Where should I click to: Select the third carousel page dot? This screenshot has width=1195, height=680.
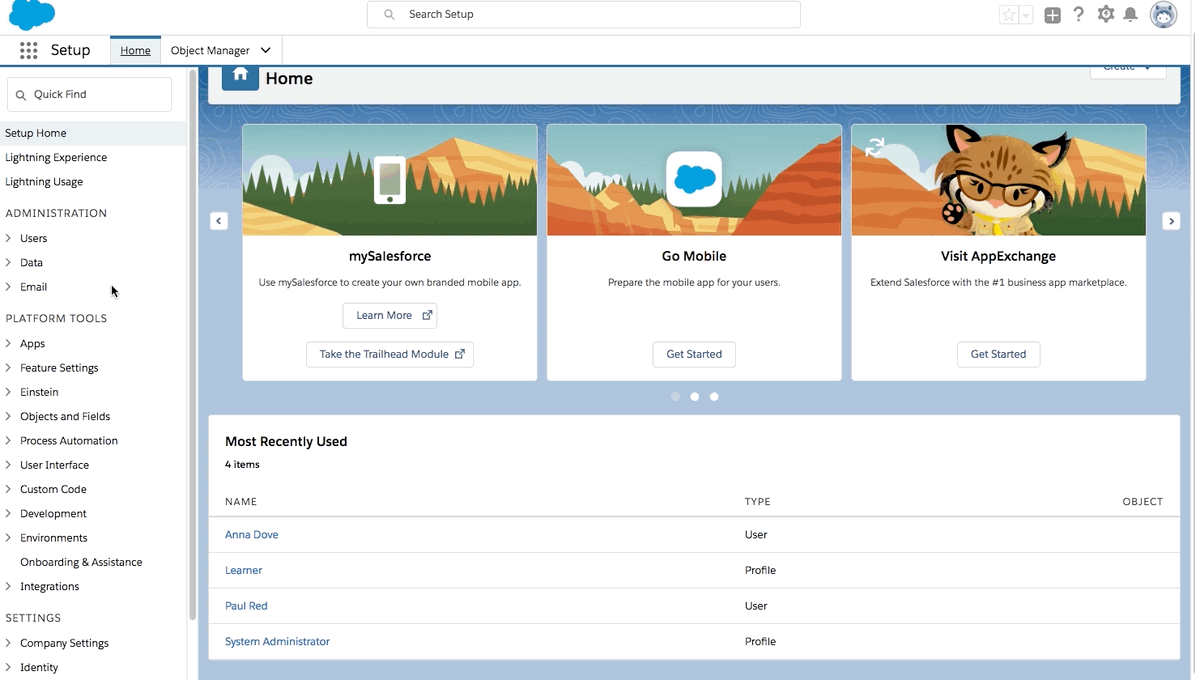[714, 396]
